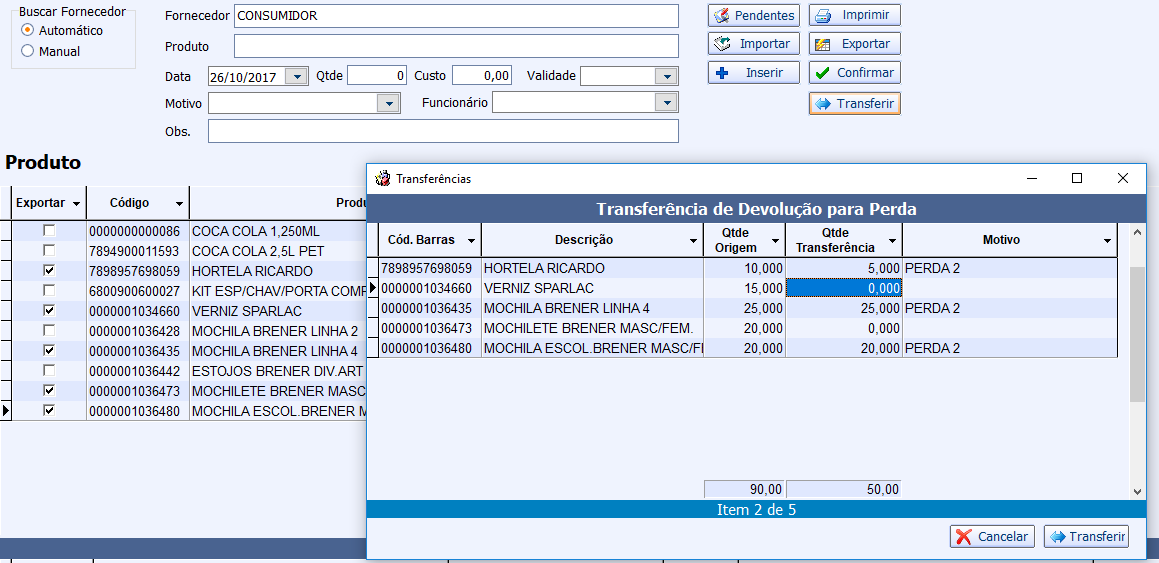
Task: Click the Importar button
Action: (753, 44)
